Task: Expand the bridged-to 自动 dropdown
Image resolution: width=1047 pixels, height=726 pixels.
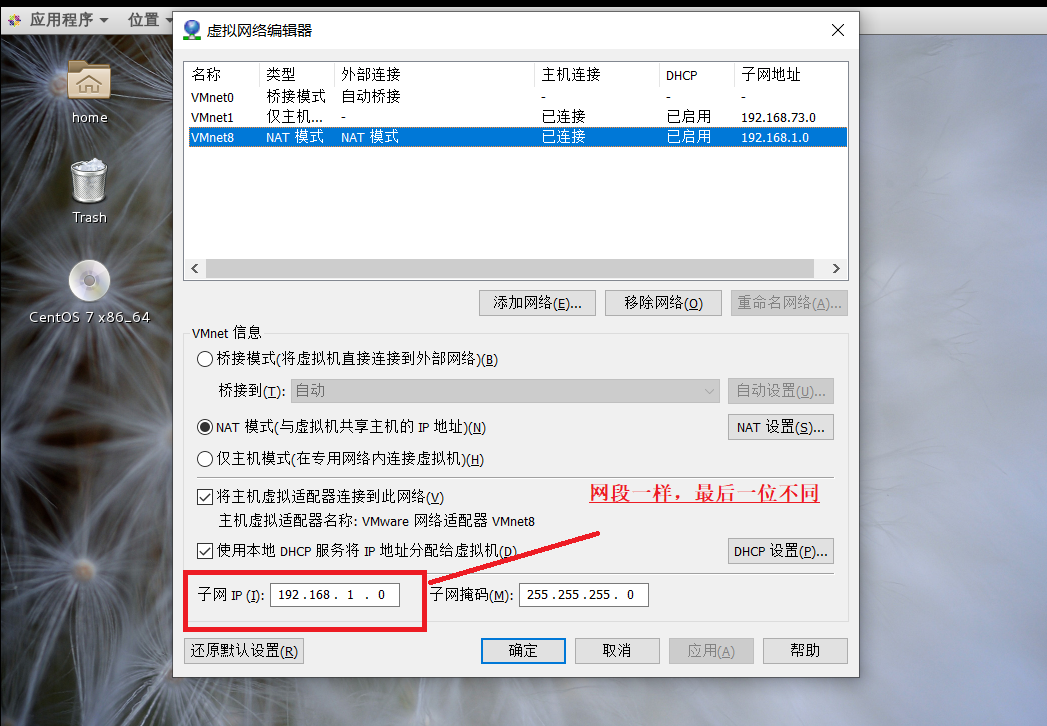Action: point(505,391)
